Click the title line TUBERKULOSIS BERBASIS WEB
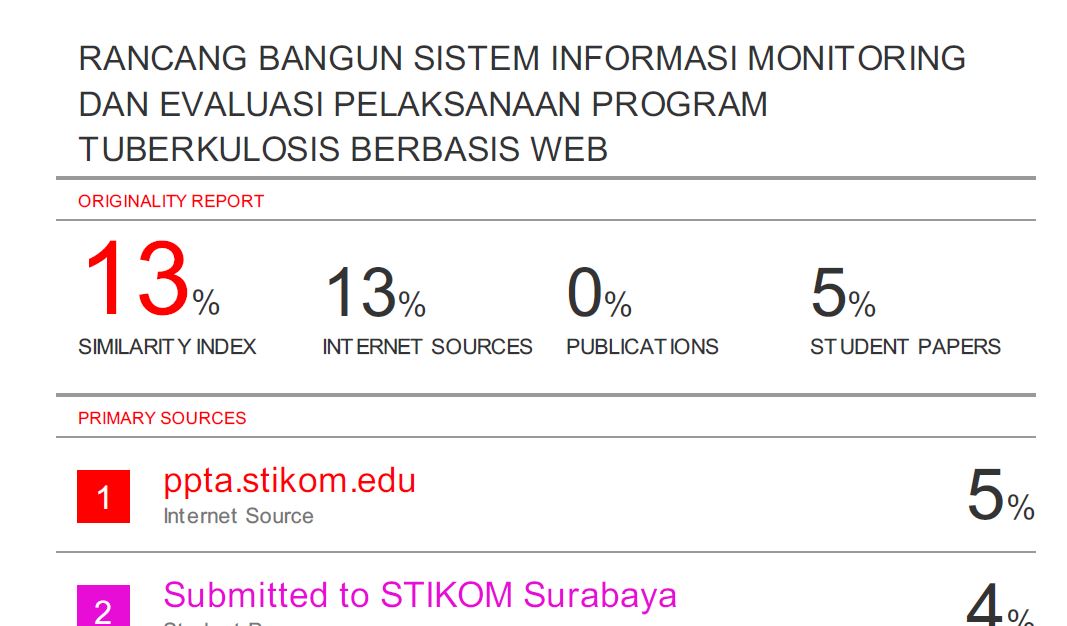Viewport: 1067px width, 626px height. click(343, 149)
